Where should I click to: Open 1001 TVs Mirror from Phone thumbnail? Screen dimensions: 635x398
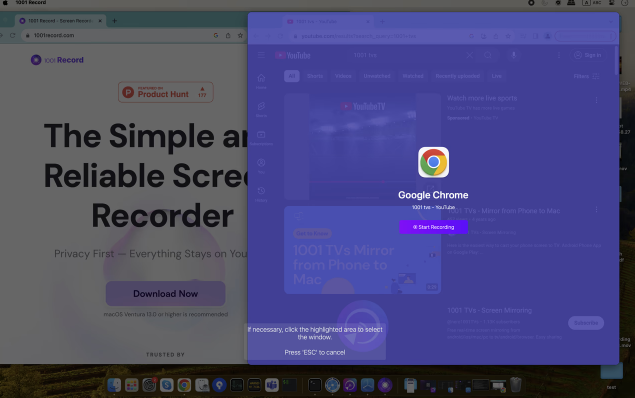[x=362, y=250]
